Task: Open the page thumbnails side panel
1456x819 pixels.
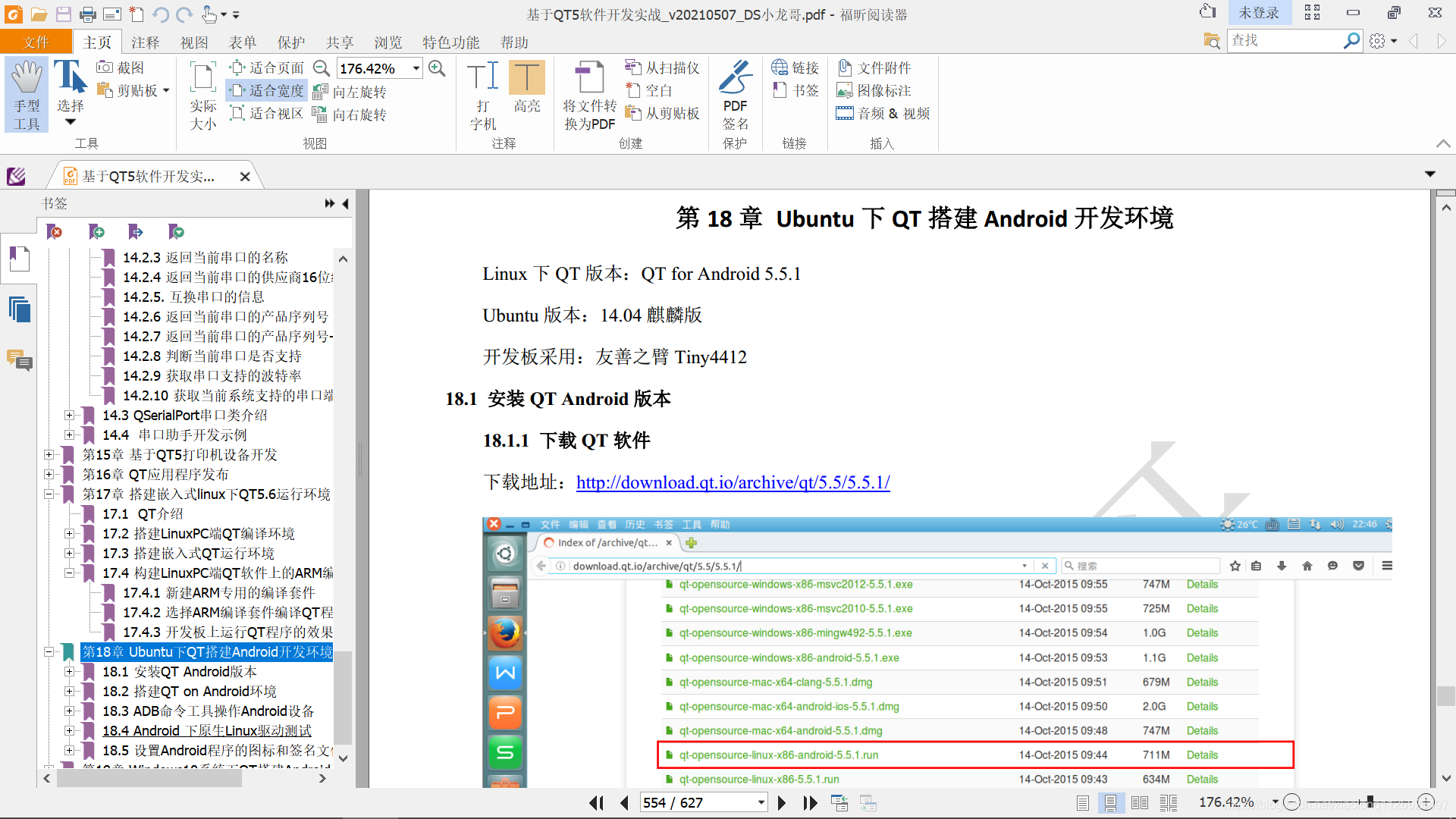Action: 19,309
